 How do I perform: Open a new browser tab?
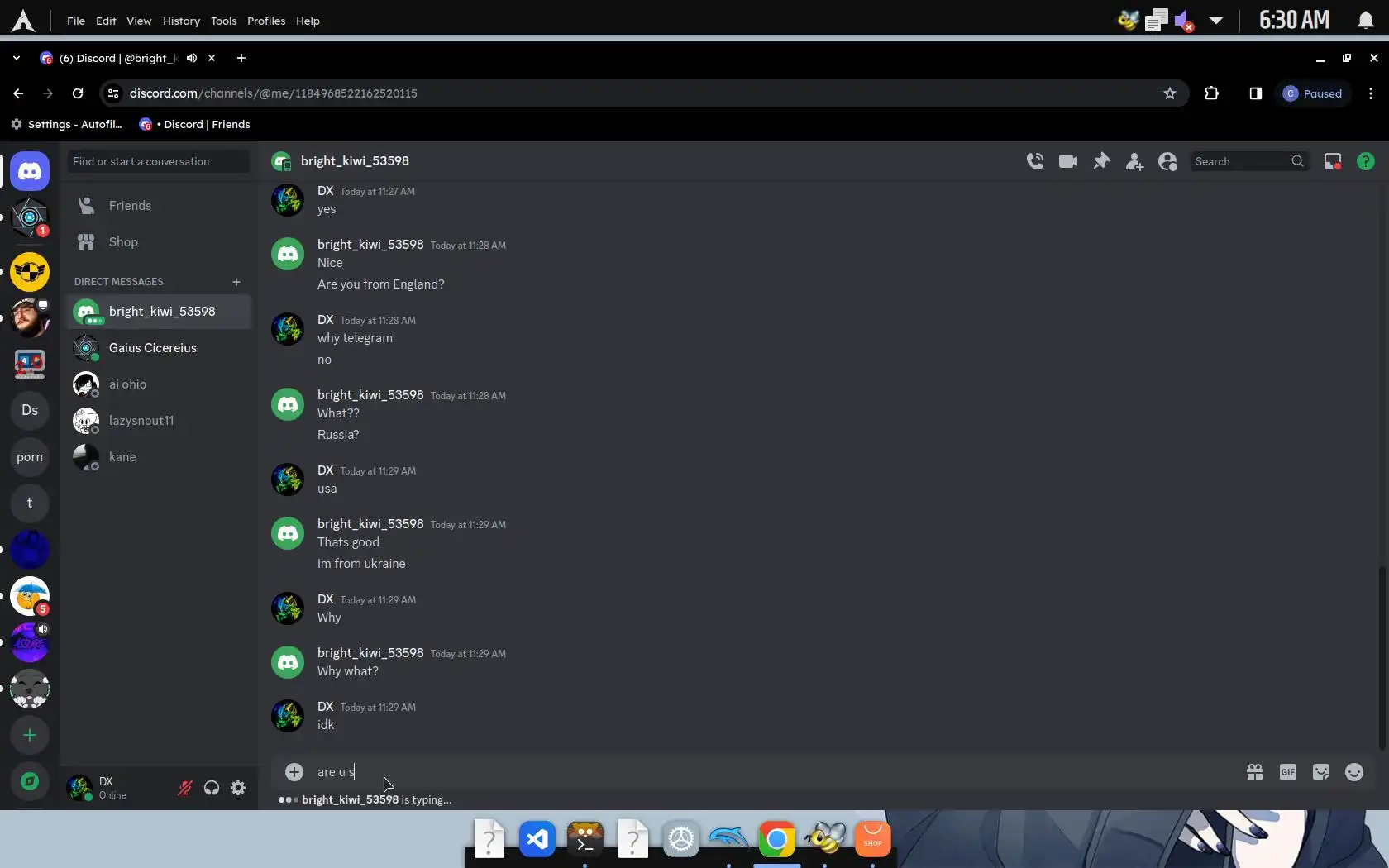pos(241,58)
